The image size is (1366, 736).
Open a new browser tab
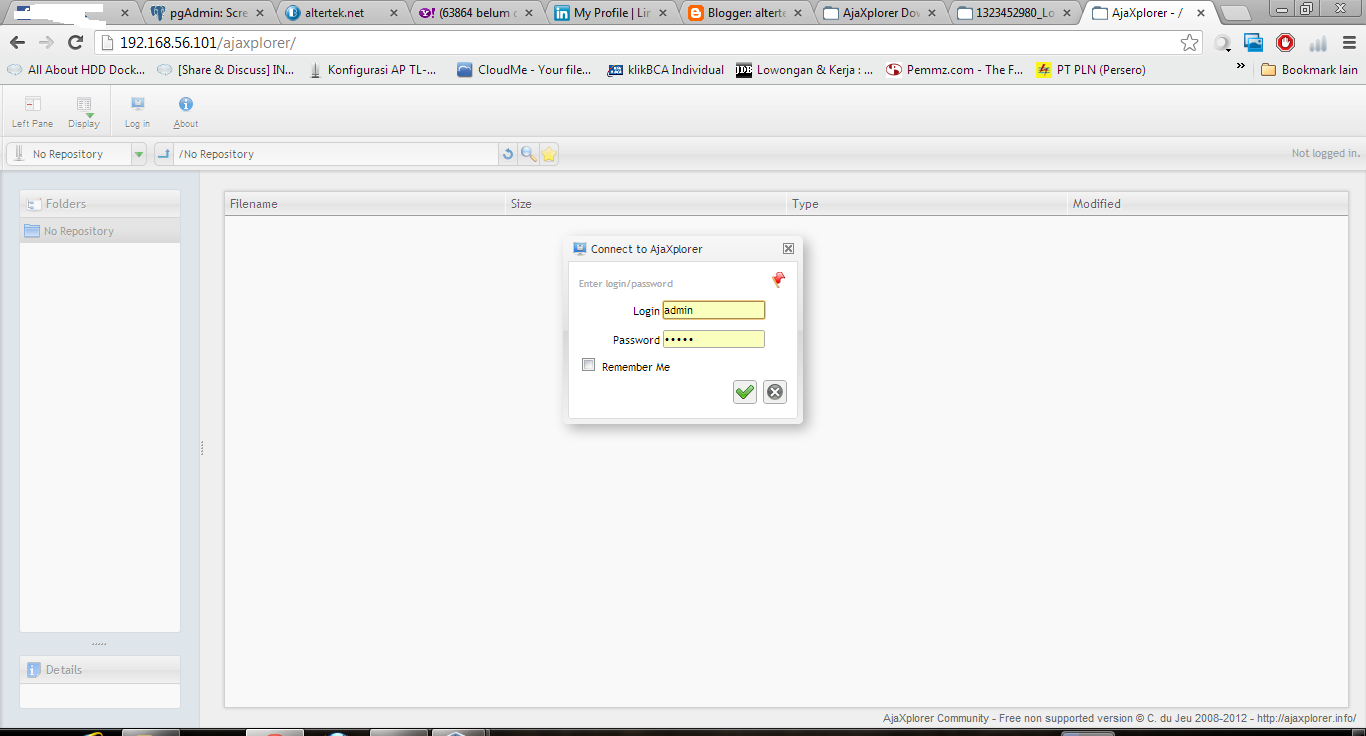click(1237, 14)
